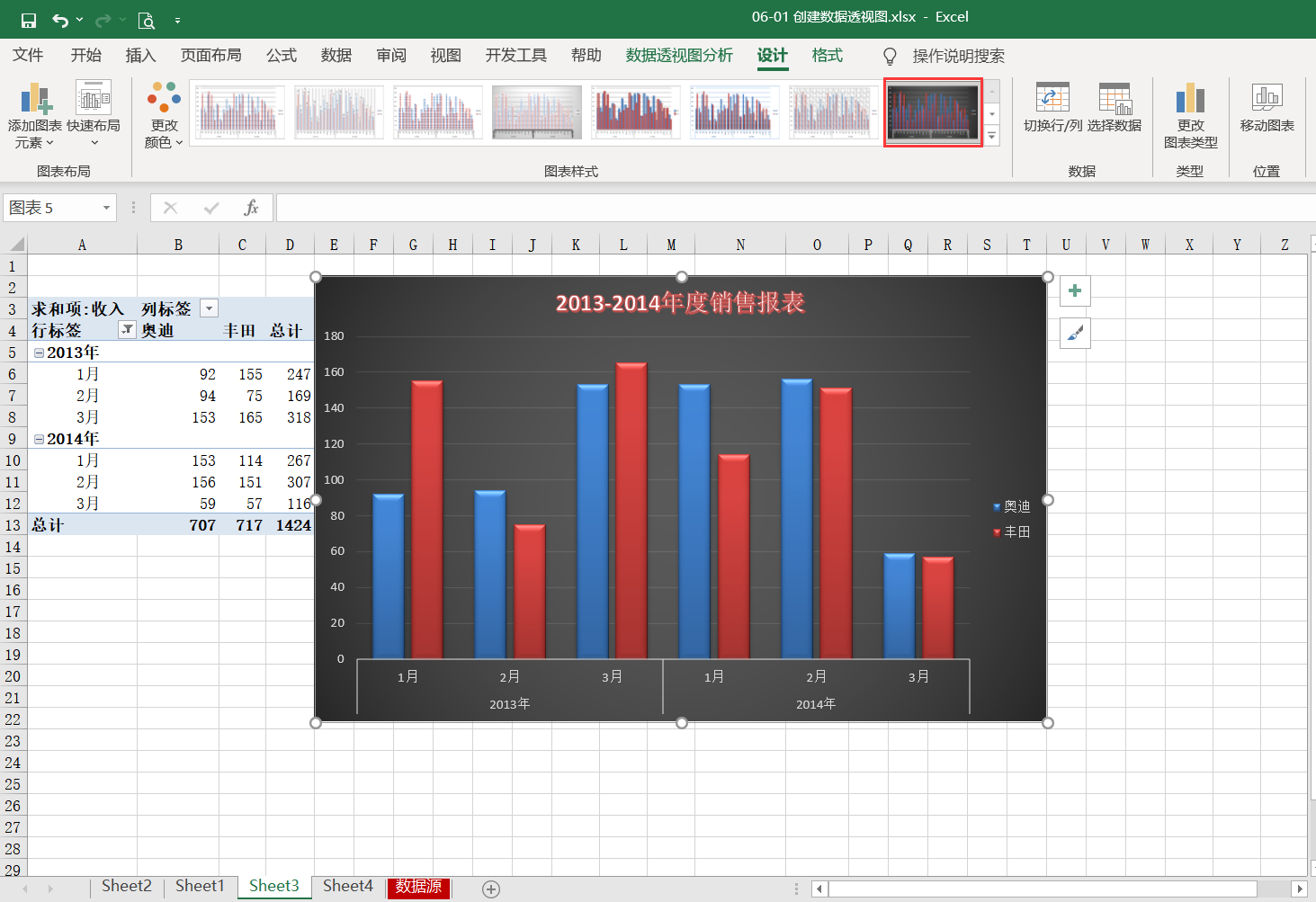
Task: Click the 丰田 legend entry
Action: click(x=1011, y=532)
